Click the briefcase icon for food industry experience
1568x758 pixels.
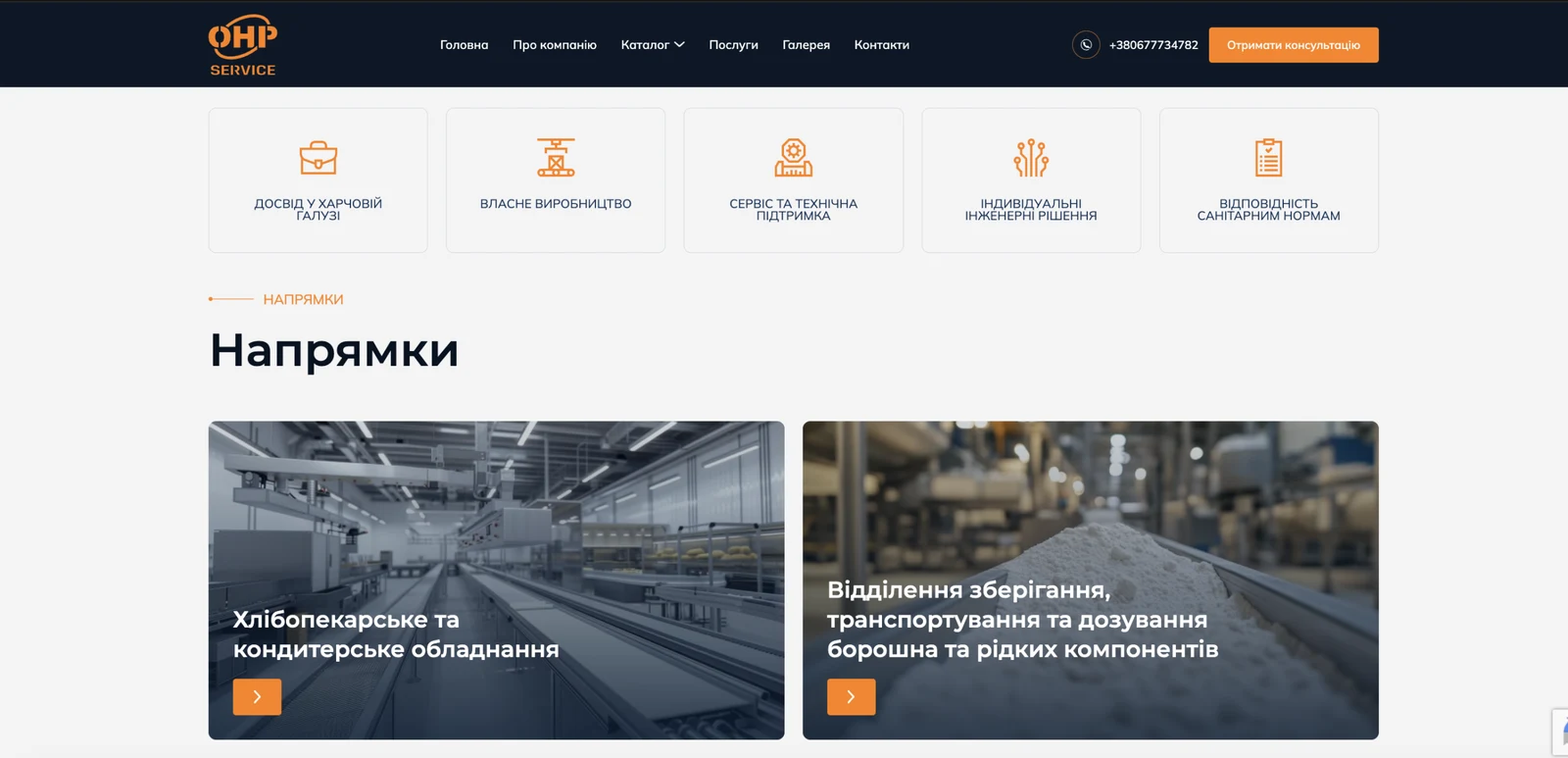click(318, 158)
